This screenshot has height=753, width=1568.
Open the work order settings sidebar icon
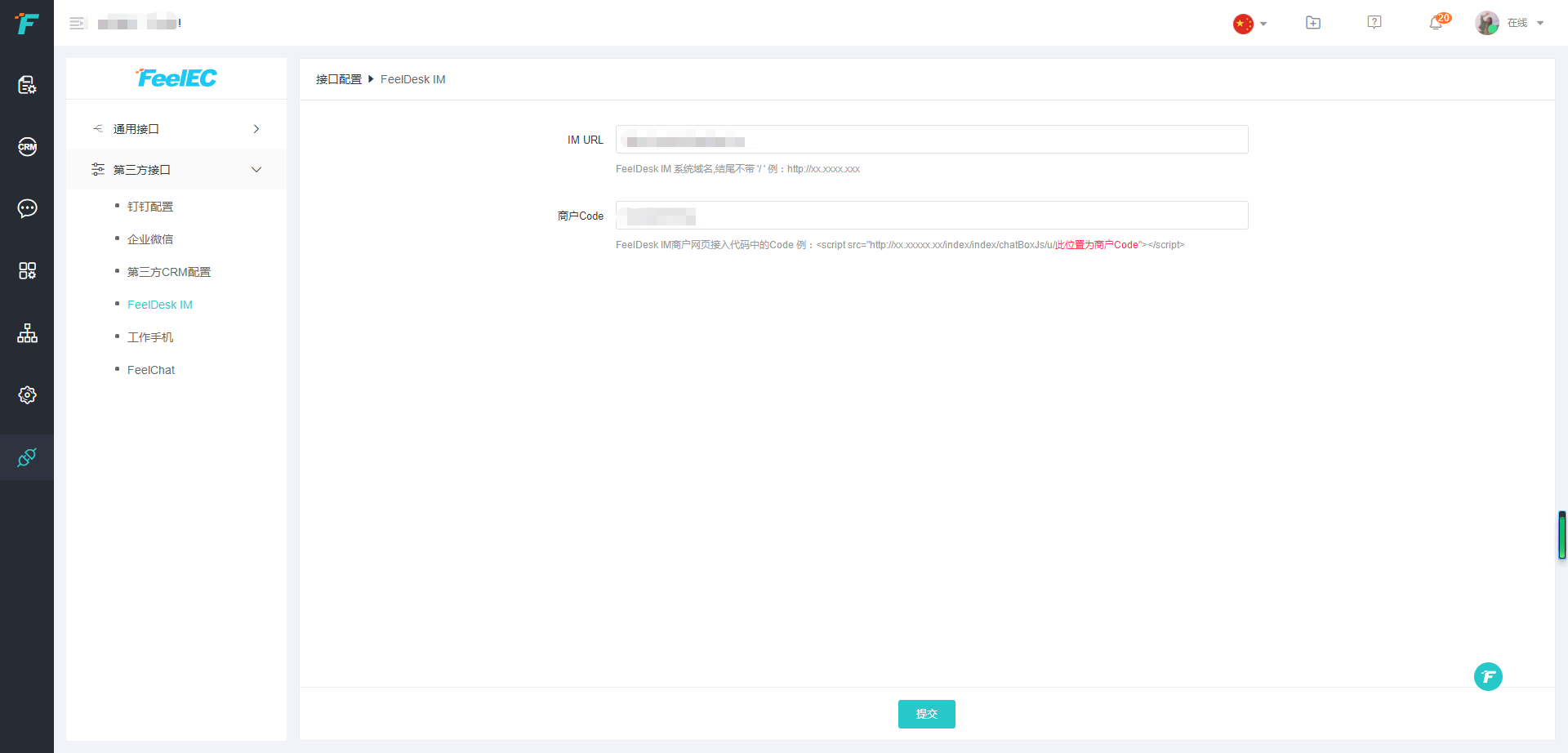(27, 85)
